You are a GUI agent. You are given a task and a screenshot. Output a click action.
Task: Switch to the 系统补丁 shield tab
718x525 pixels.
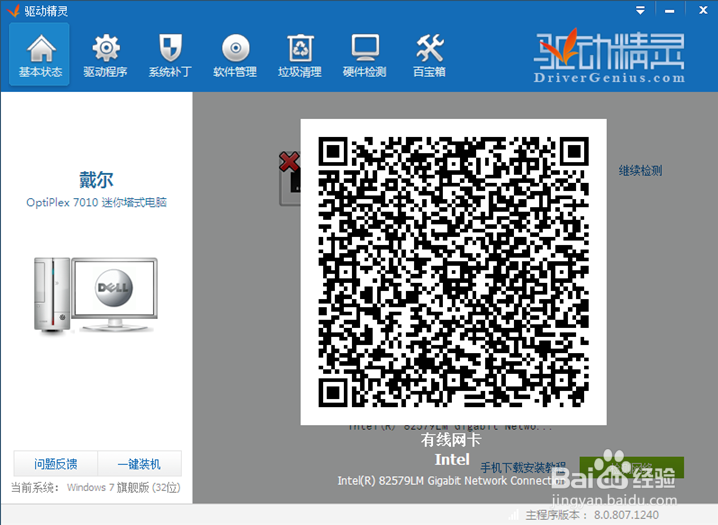click(x=170, y=54)
